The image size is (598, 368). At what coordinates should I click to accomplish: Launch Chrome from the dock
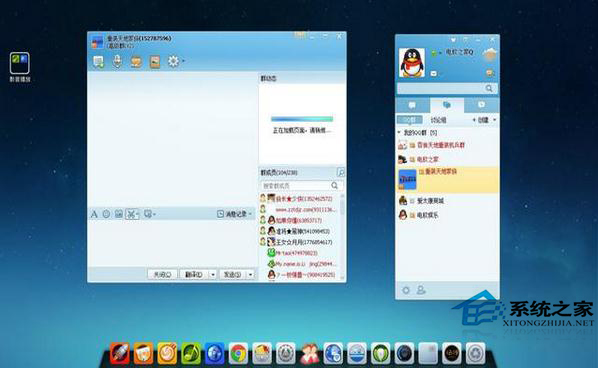tap(238, 354)
